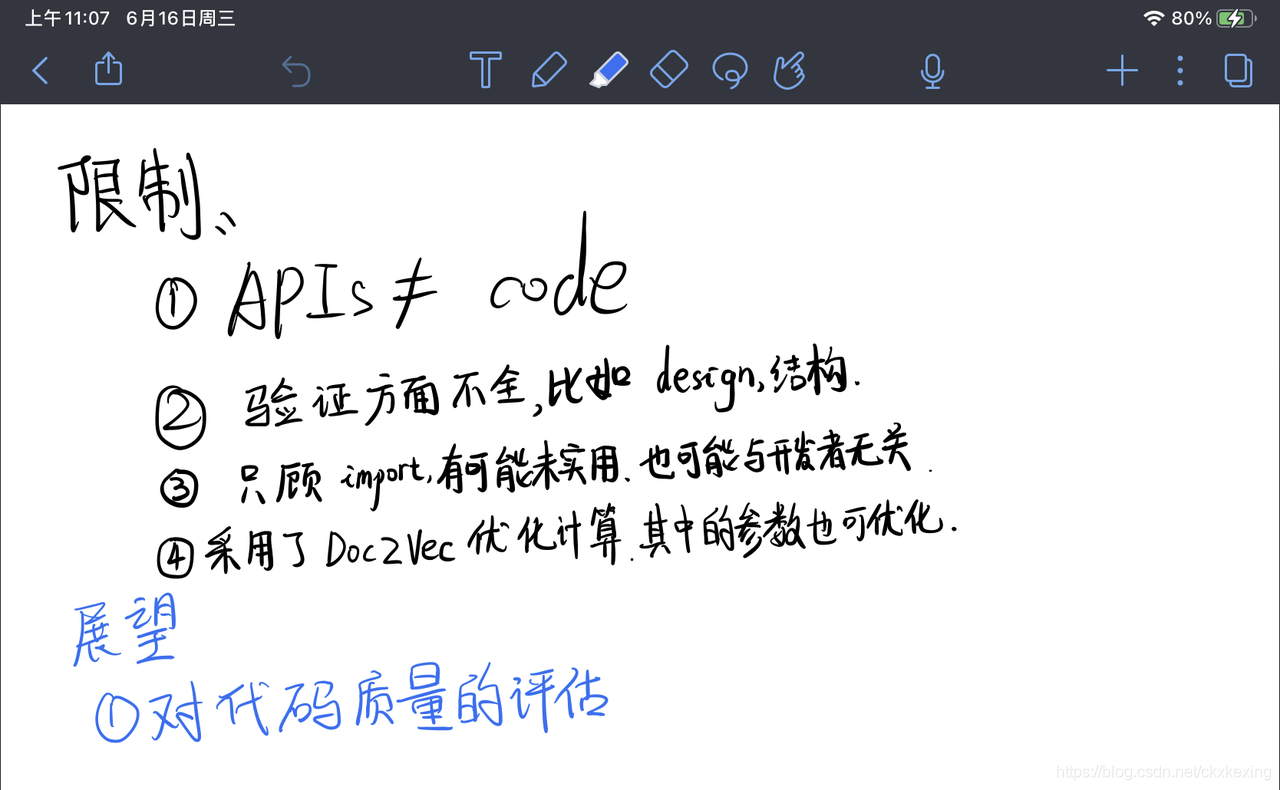Open the share/export icon
The image size is (1280, 790).
coord(108,69)
